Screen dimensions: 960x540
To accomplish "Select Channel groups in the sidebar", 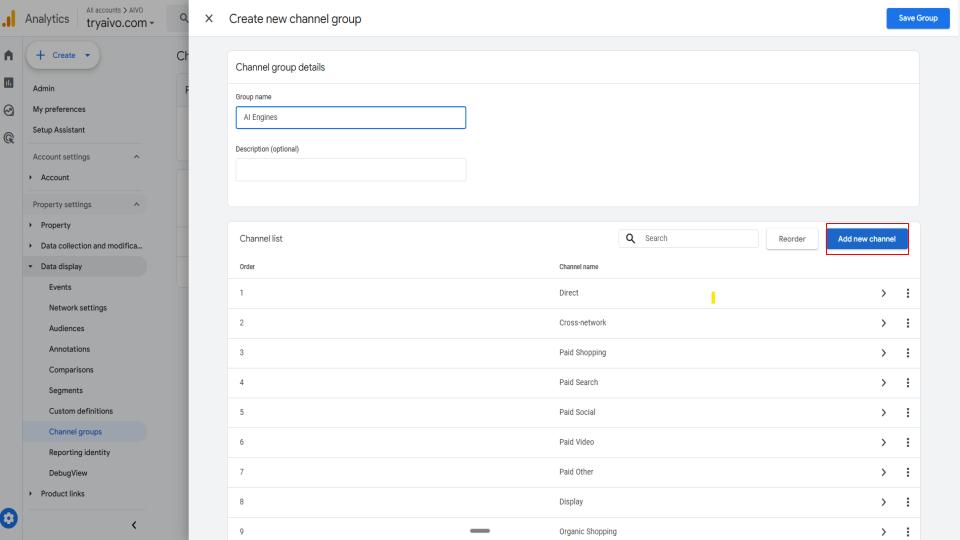I will point(75,432).
